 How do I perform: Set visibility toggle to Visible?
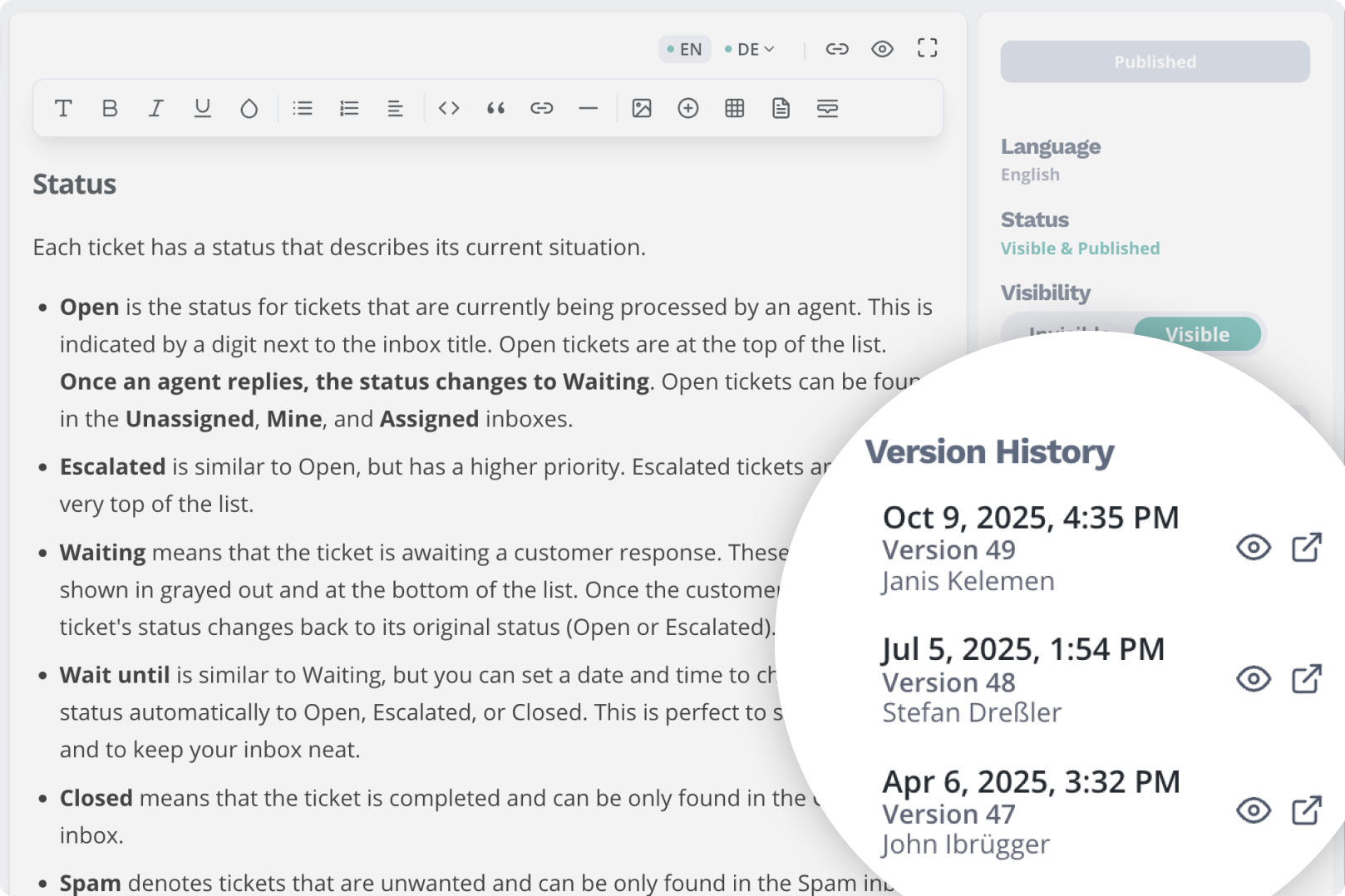pos(1196,334)
